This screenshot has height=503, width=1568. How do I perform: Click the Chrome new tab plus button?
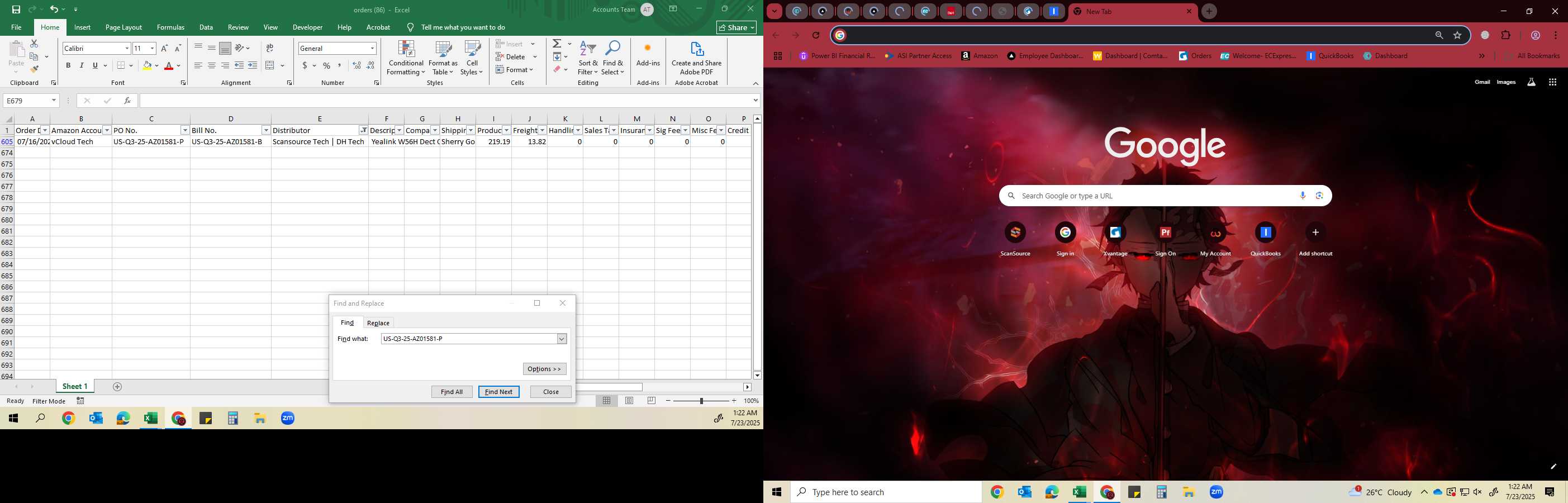pos(1209,12)
